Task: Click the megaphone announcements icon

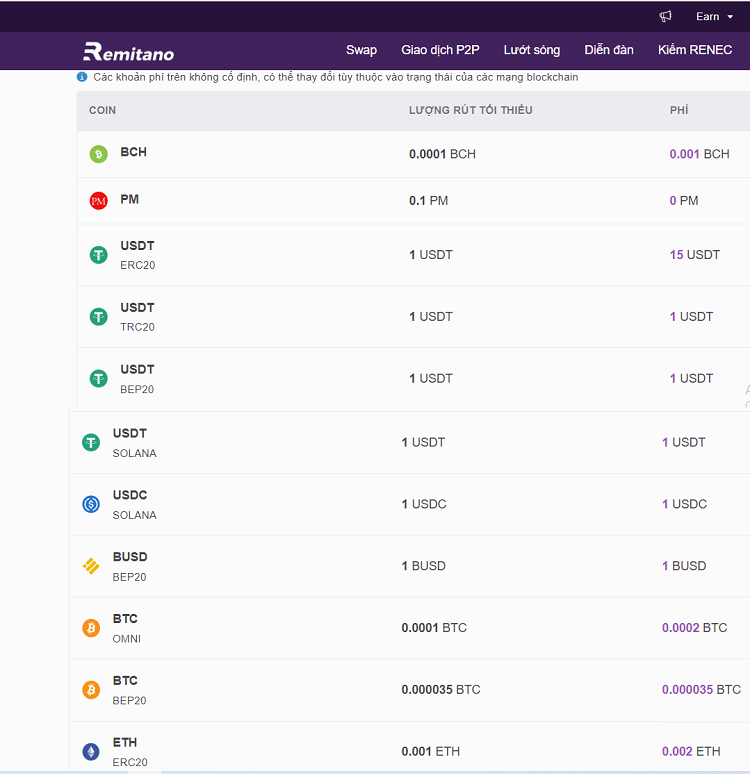Action: (x=666, y=16)
